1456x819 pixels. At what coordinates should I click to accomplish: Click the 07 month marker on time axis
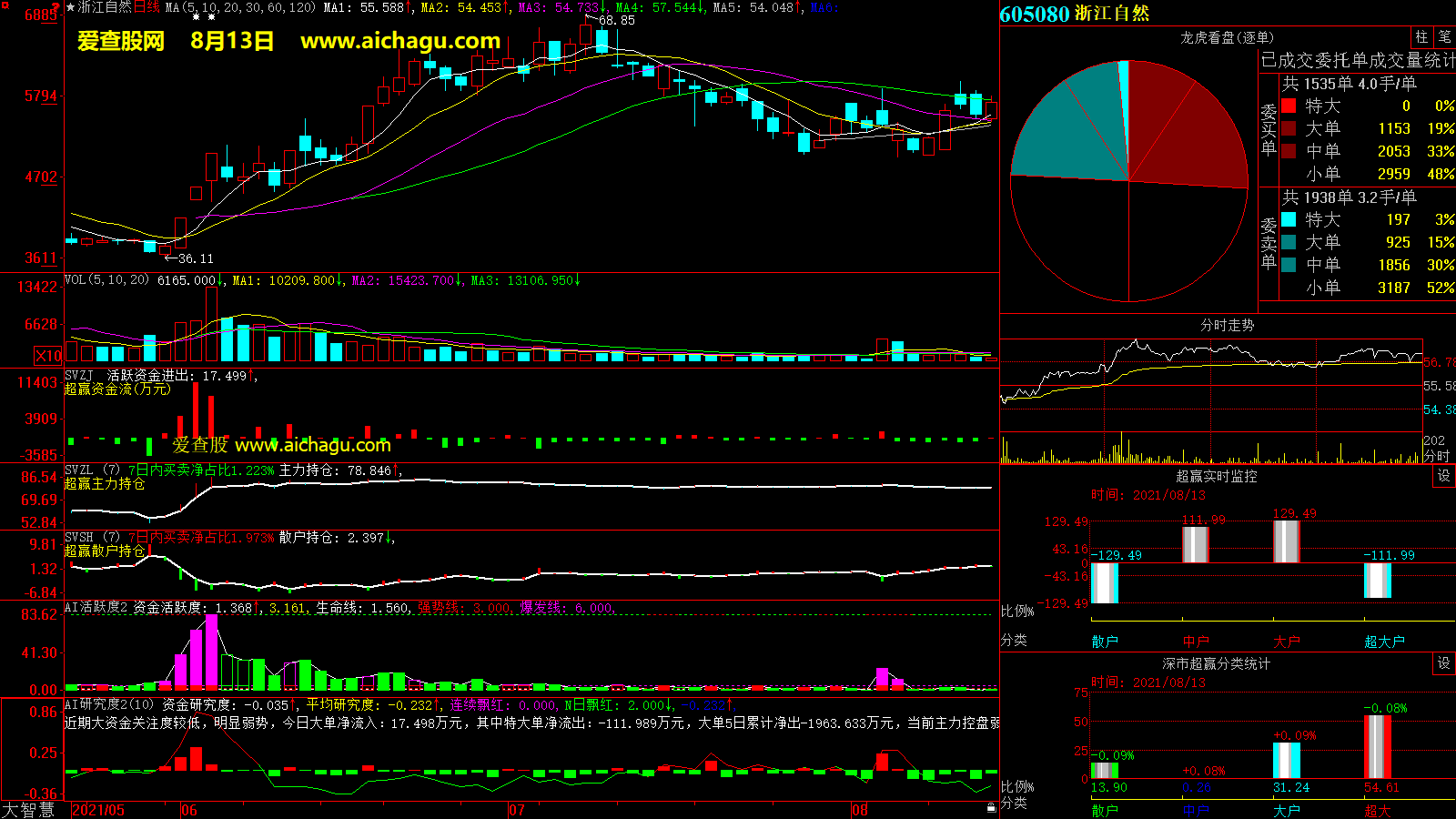click(516, 810)
